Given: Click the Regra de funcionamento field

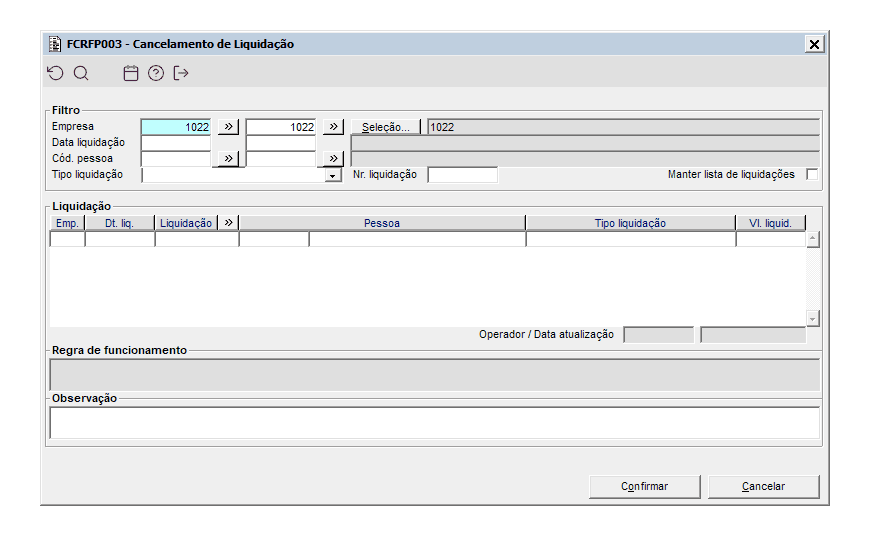Looking at the screenshot, I should pos(434,375).
